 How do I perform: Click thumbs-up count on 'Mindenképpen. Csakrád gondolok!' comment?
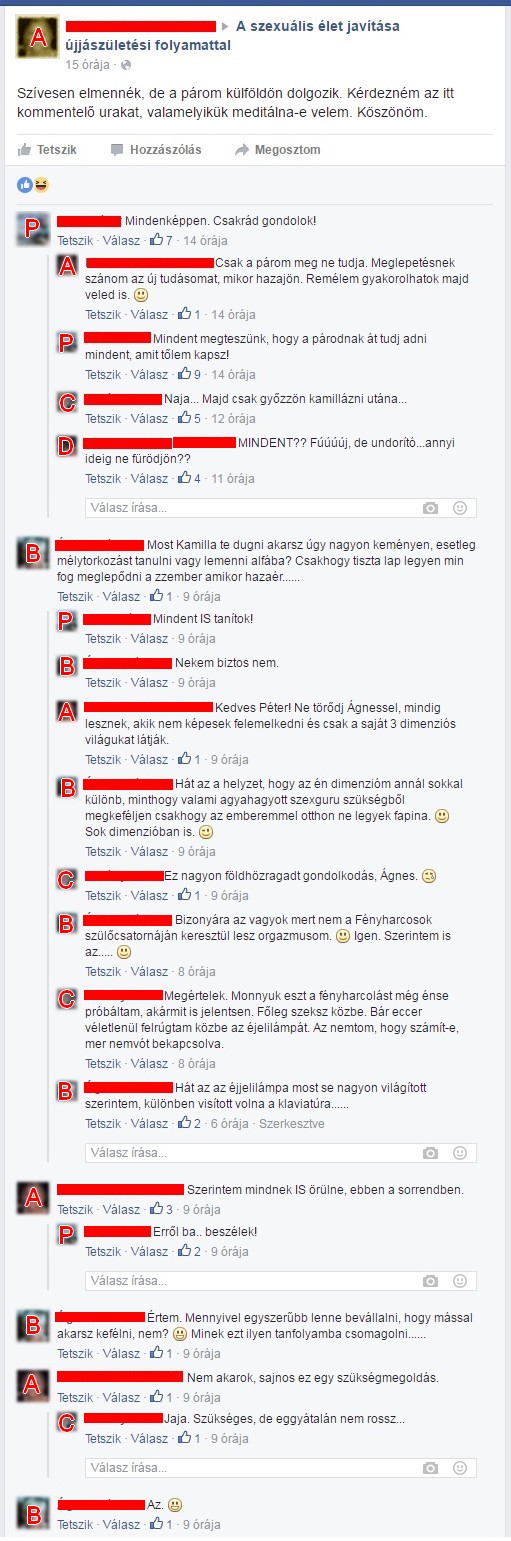[x=161, y=241]
